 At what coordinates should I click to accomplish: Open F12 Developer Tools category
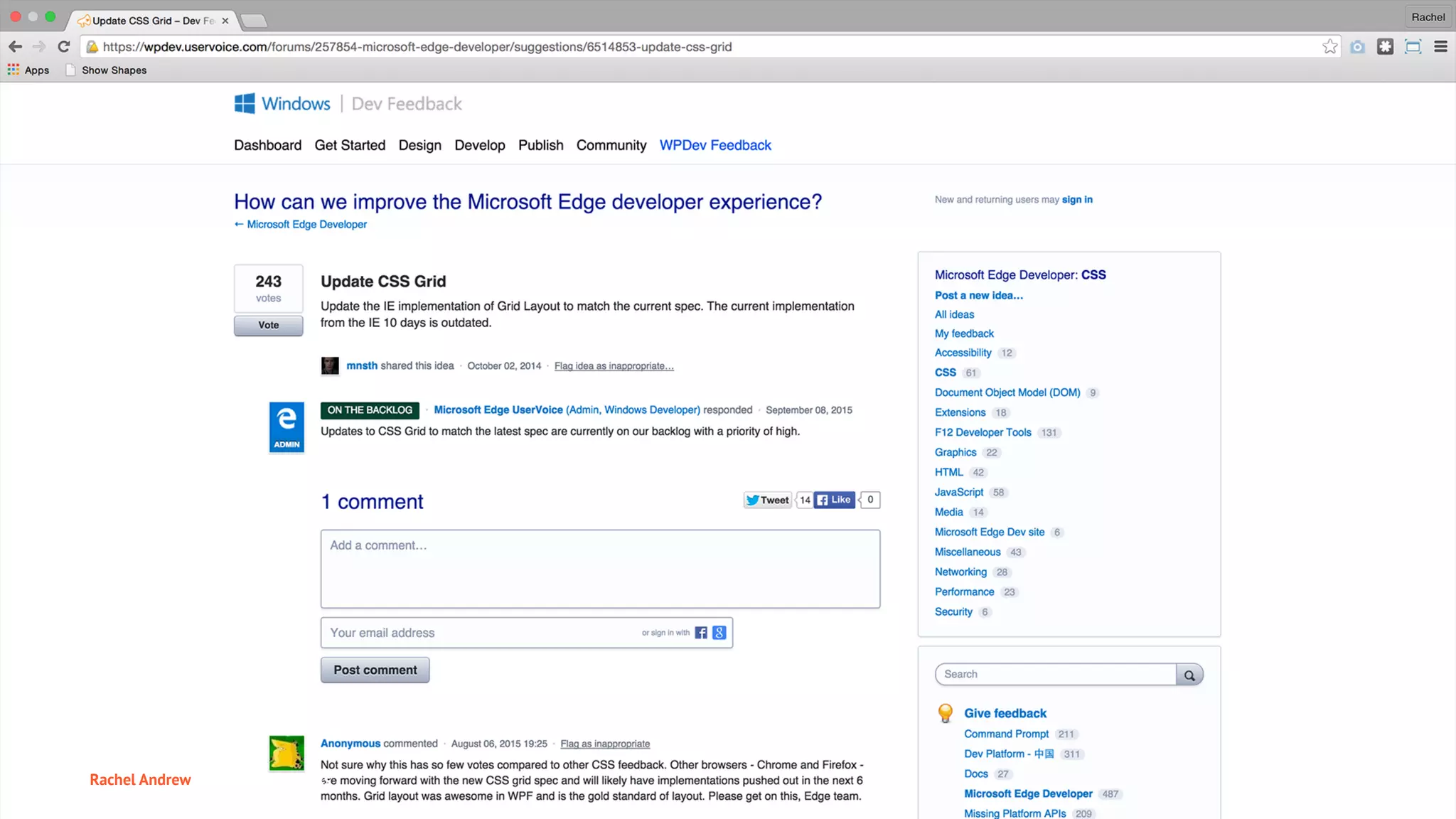(x=983, y=432)
